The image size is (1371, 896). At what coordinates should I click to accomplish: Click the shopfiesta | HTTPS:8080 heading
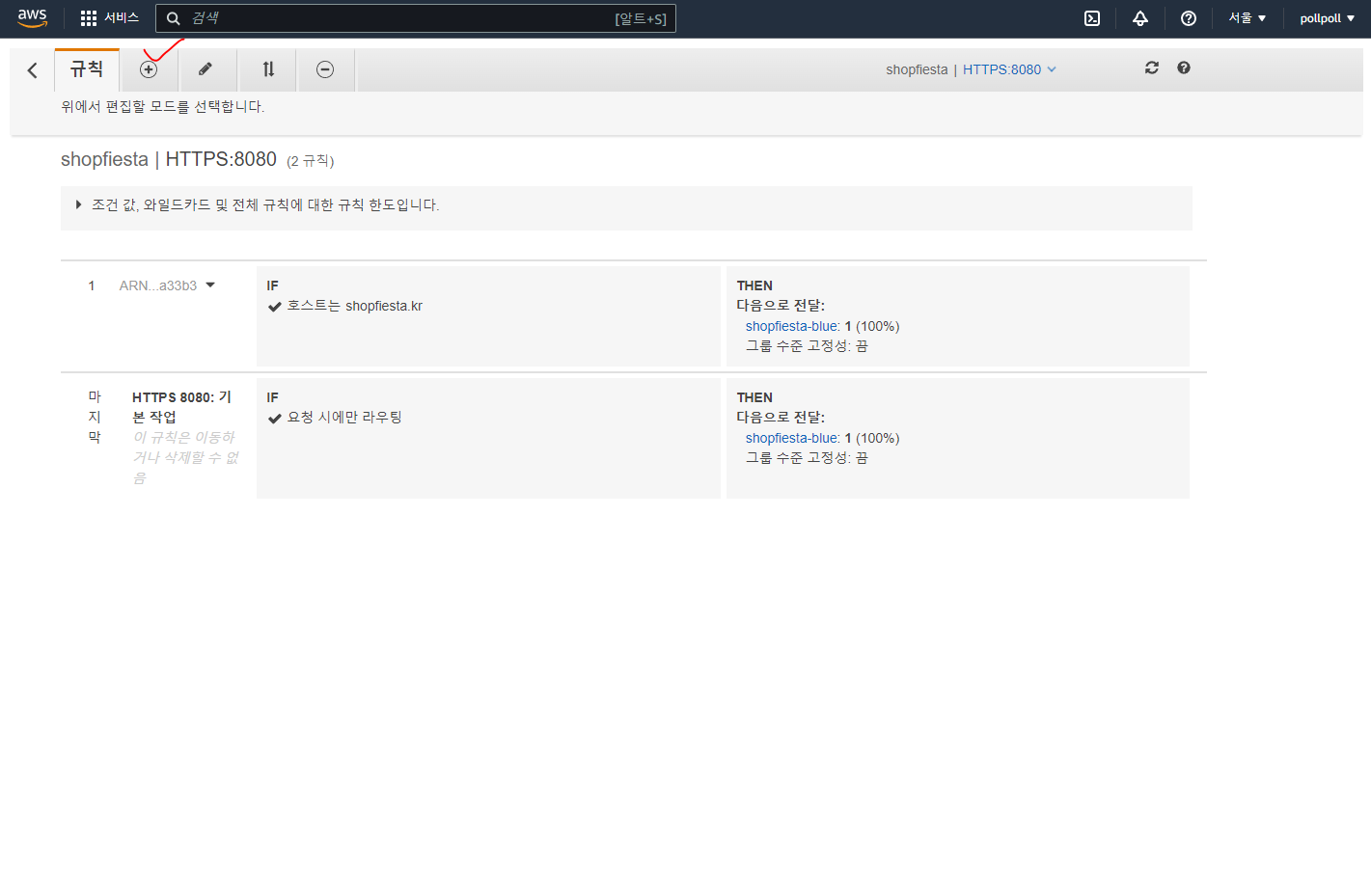(169, 159)
